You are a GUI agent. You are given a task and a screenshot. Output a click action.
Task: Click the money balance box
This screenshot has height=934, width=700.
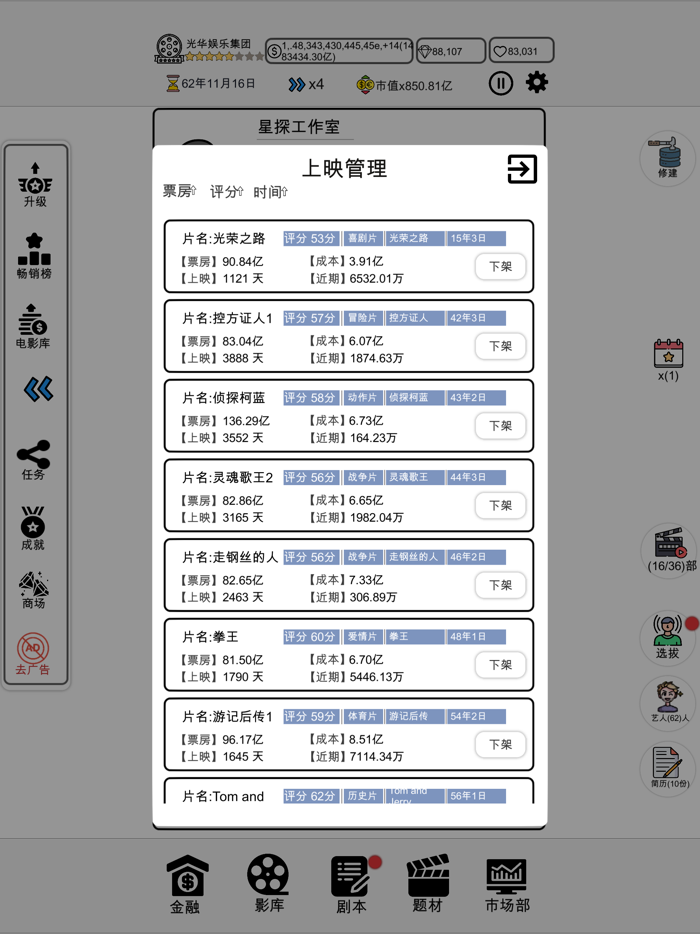(339, 51)
